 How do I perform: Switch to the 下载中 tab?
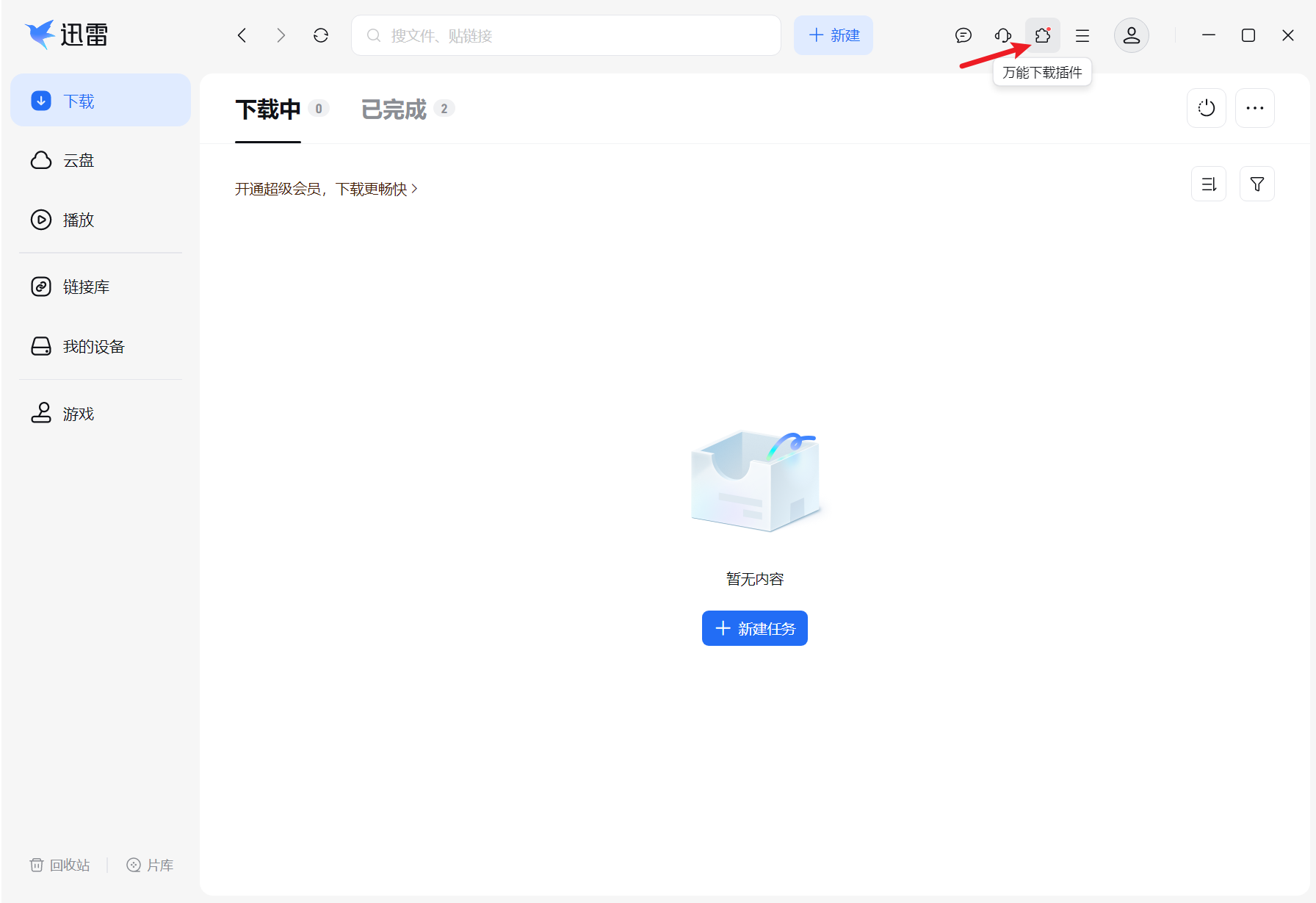(x=268, y=109)
